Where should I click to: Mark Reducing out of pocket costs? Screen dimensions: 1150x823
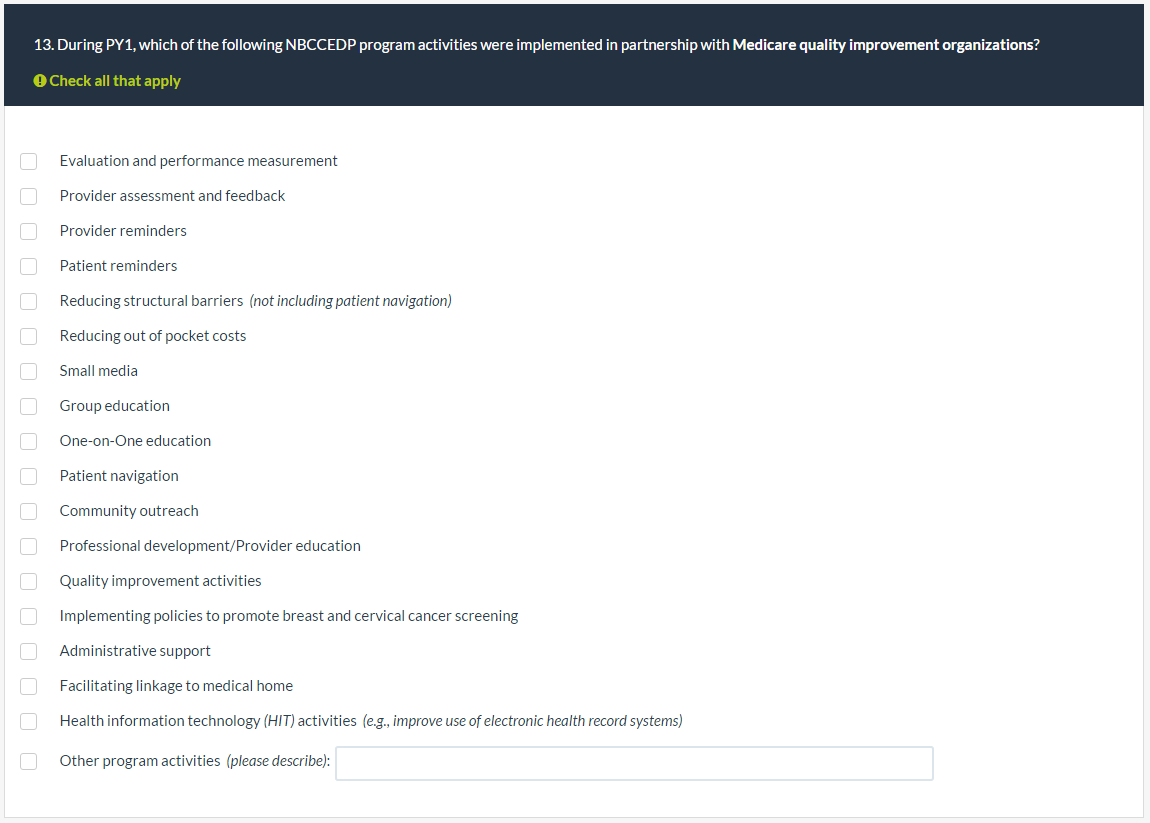point(29,336)
